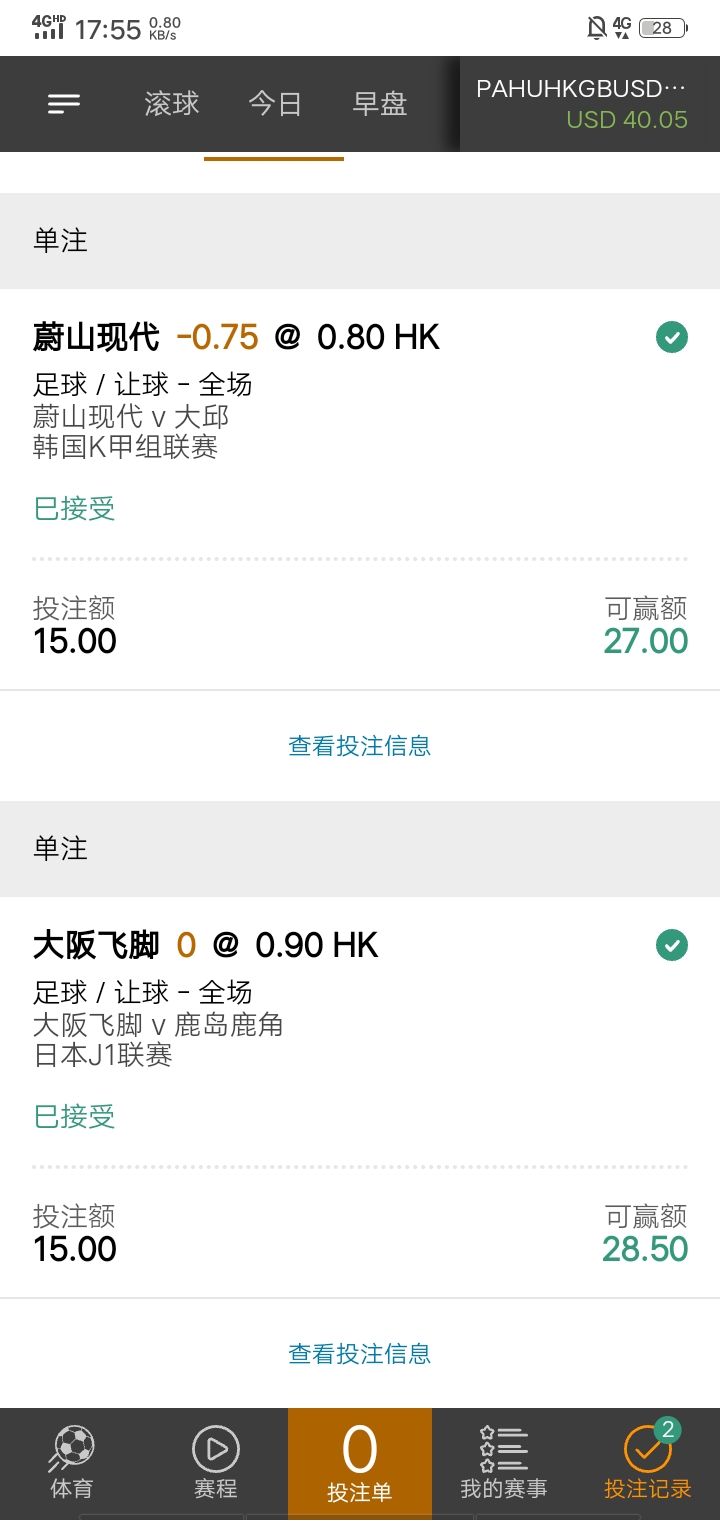Expand 查看投注信息 for 大阪飞脚 bet

click(x=360, y=1353)
